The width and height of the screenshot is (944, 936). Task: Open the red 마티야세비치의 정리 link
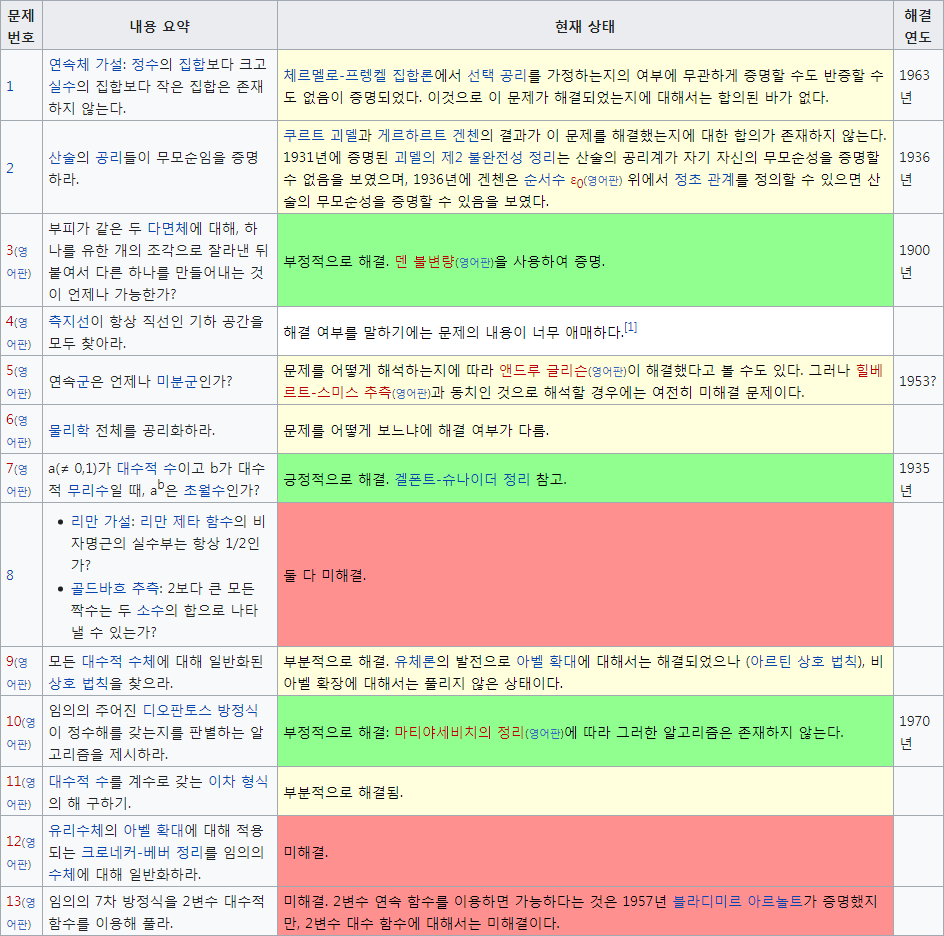(459, 733)
